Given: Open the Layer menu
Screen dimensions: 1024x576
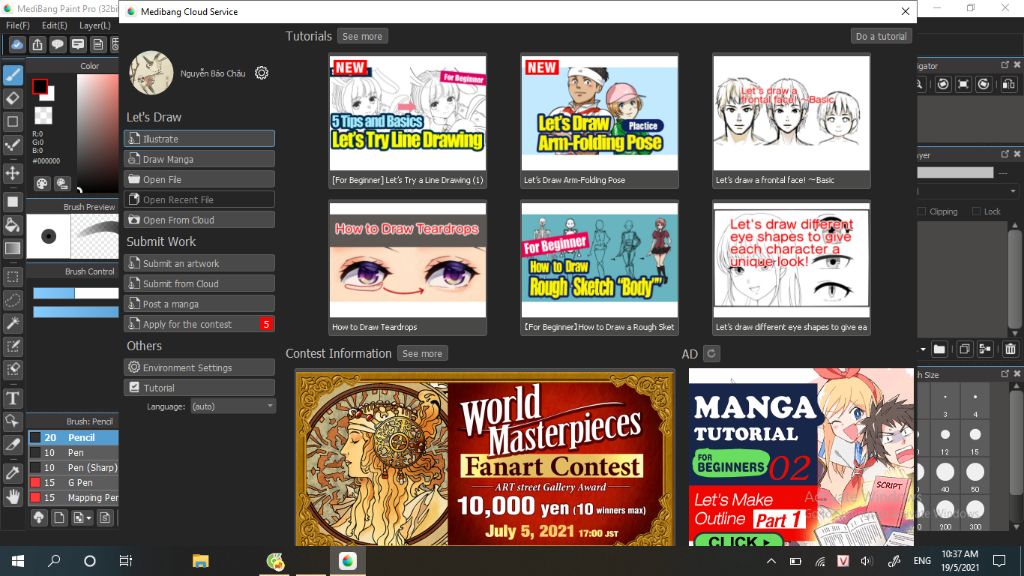Looking at the screenshot, I should pyautogui.click(x=95, y=25).
